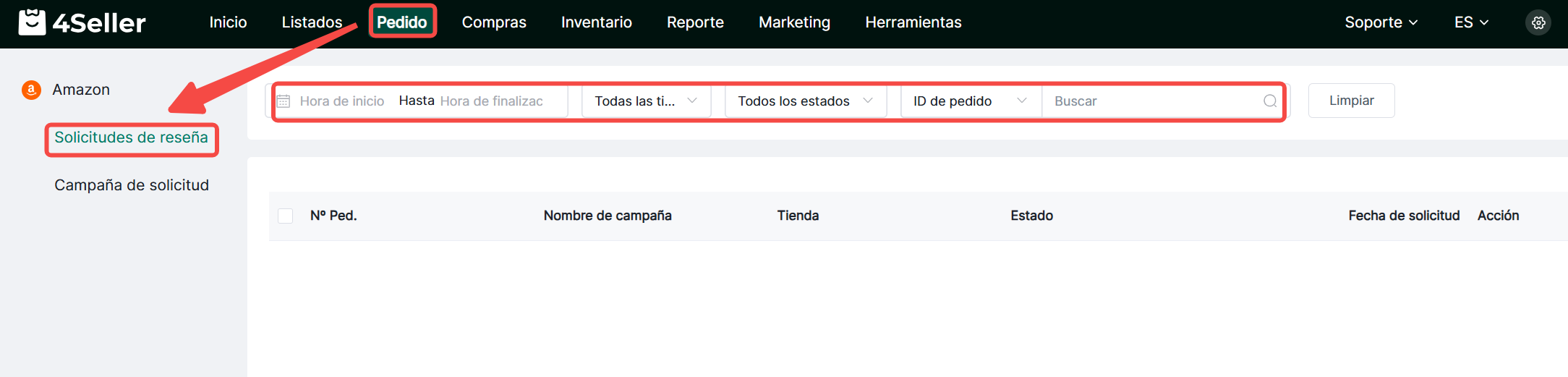1568x377 pixels.
Task: Set the Hora de inicio date
Action: (342, 101)
